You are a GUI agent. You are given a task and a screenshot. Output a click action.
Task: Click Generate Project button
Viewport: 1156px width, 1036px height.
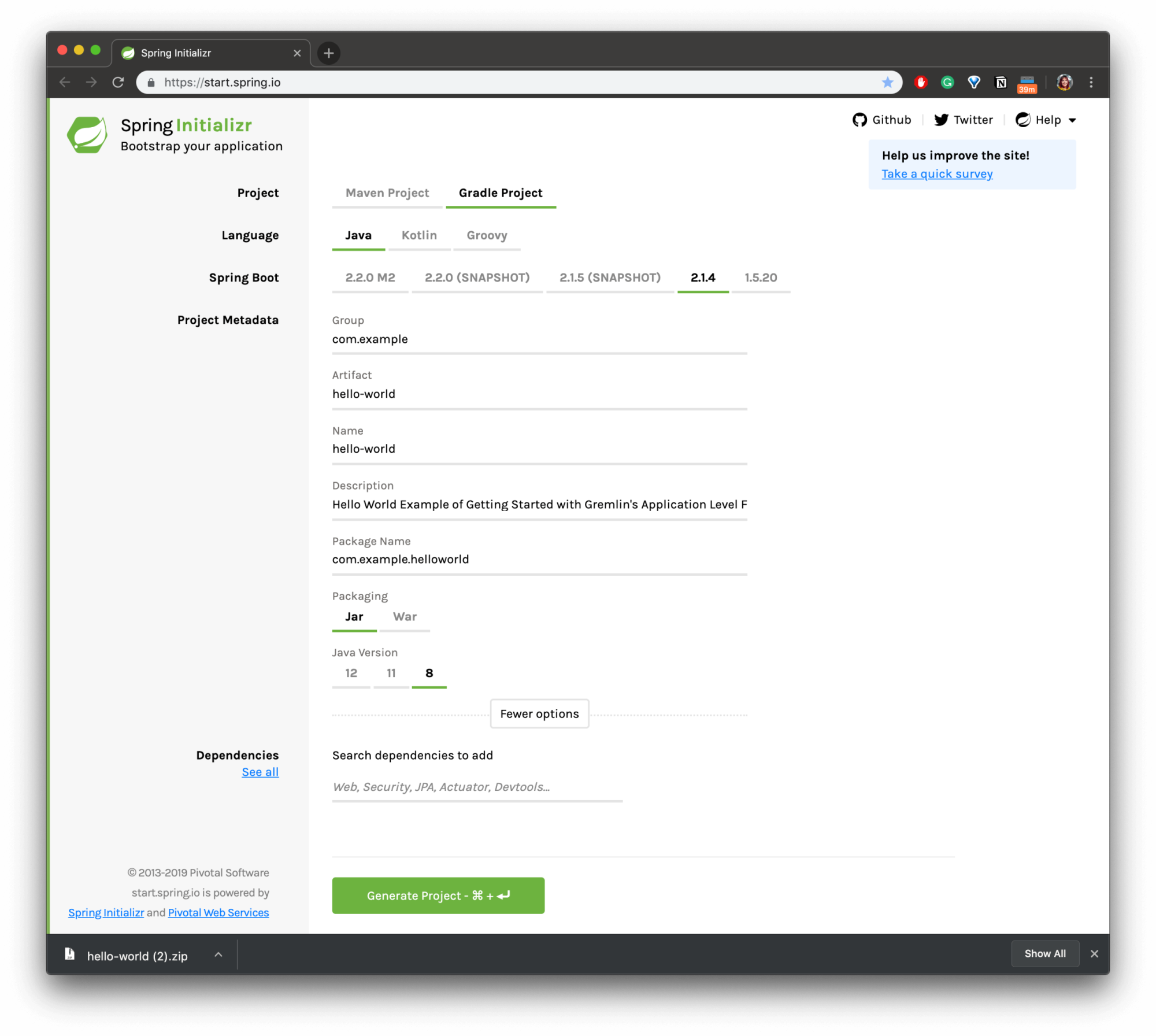click(439, 897)
